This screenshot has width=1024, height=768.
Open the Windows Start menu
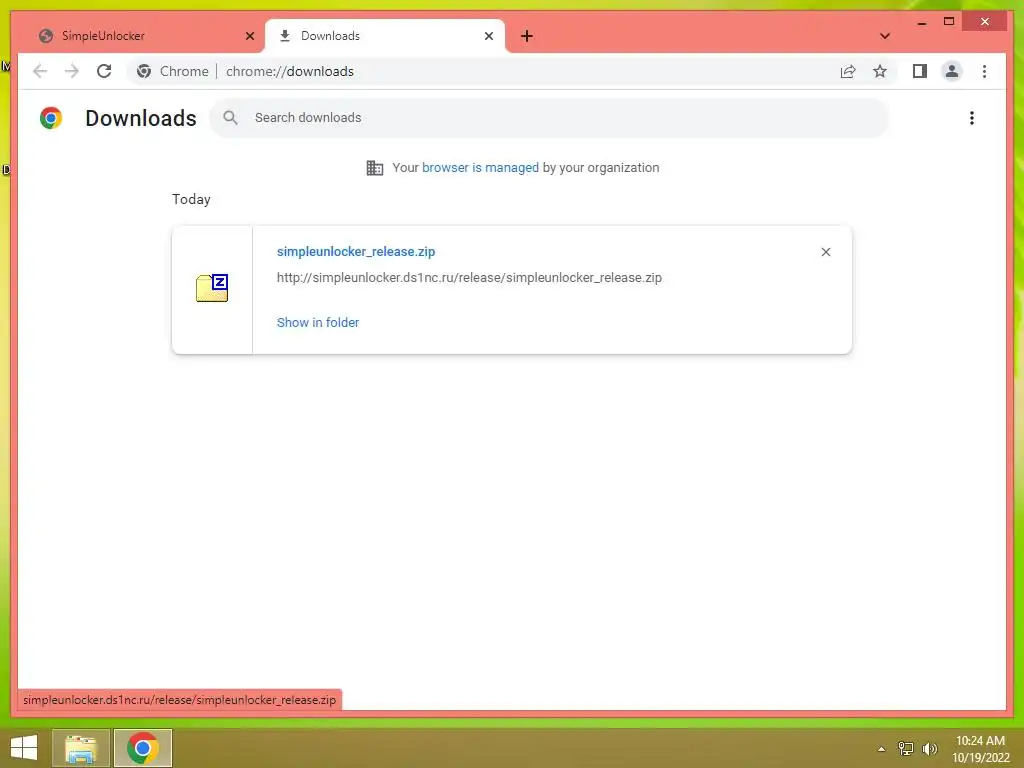pos(24,748)
